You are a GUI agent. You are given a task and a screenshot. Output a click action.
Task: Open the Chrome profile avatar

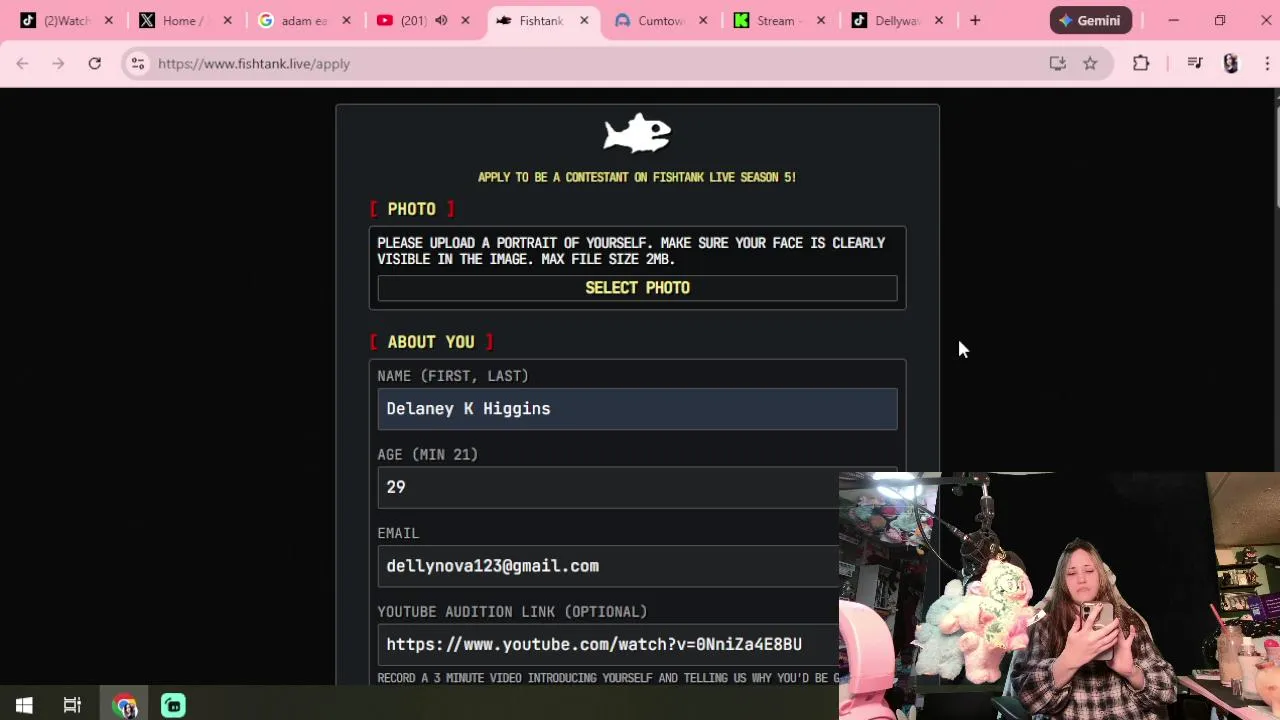pyautogui.click(x=1231, y=63)
